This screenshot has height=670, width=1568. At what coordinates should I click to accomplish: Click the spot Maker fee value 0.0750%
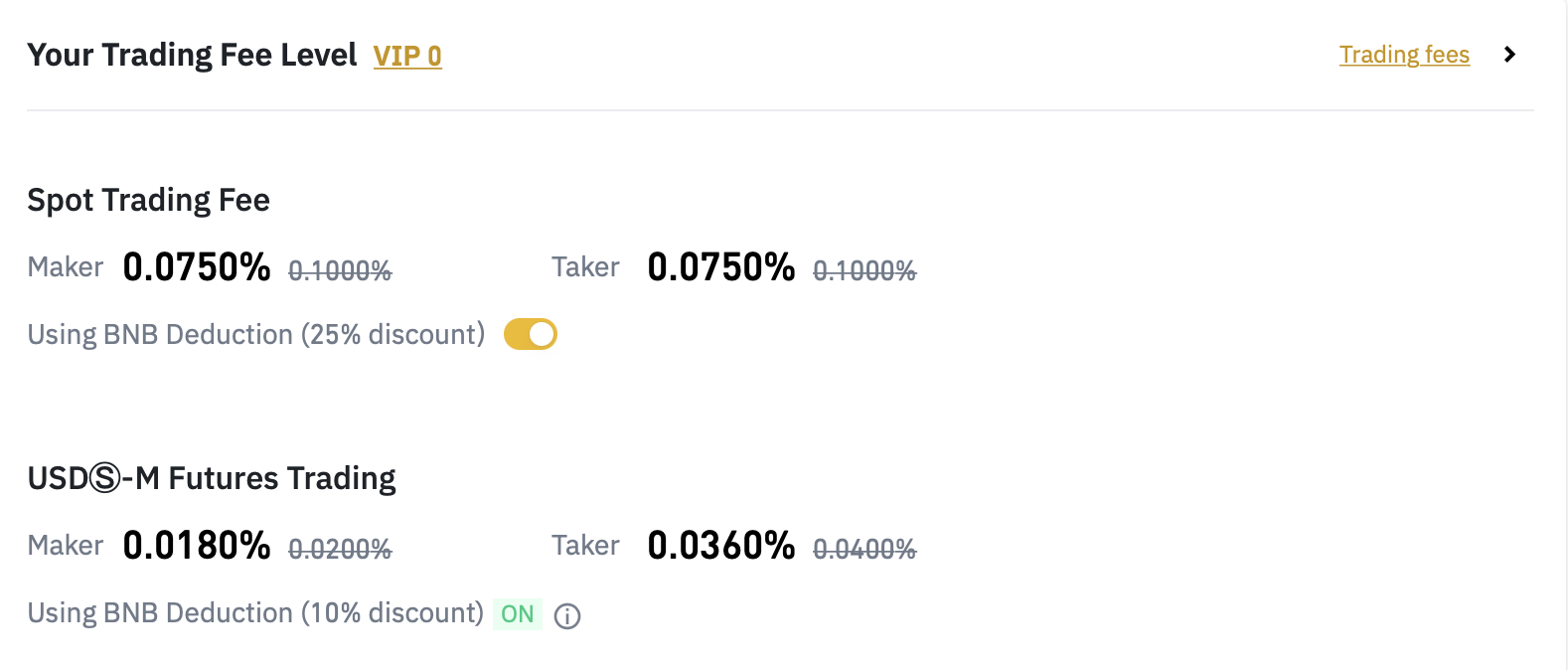(x=197, y=266)
